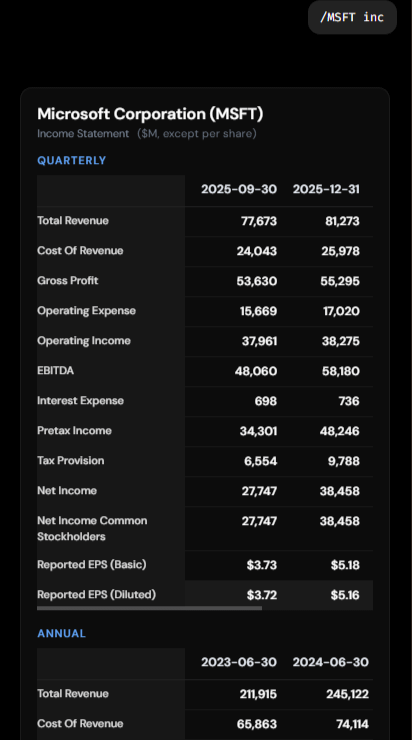
Task: Select the ANNUAL section heading
Action: point(61,633)
